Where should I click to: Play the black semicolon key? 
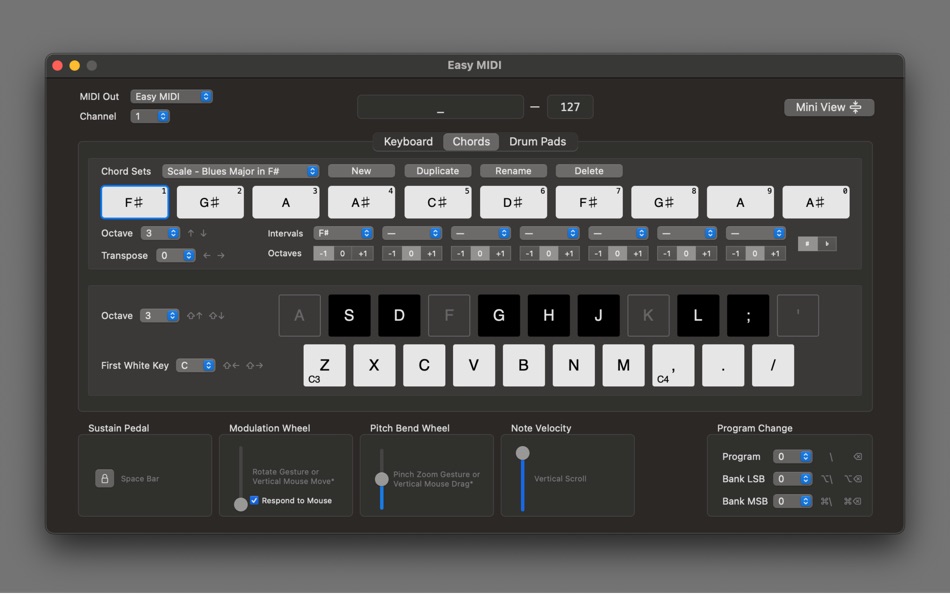748,315
